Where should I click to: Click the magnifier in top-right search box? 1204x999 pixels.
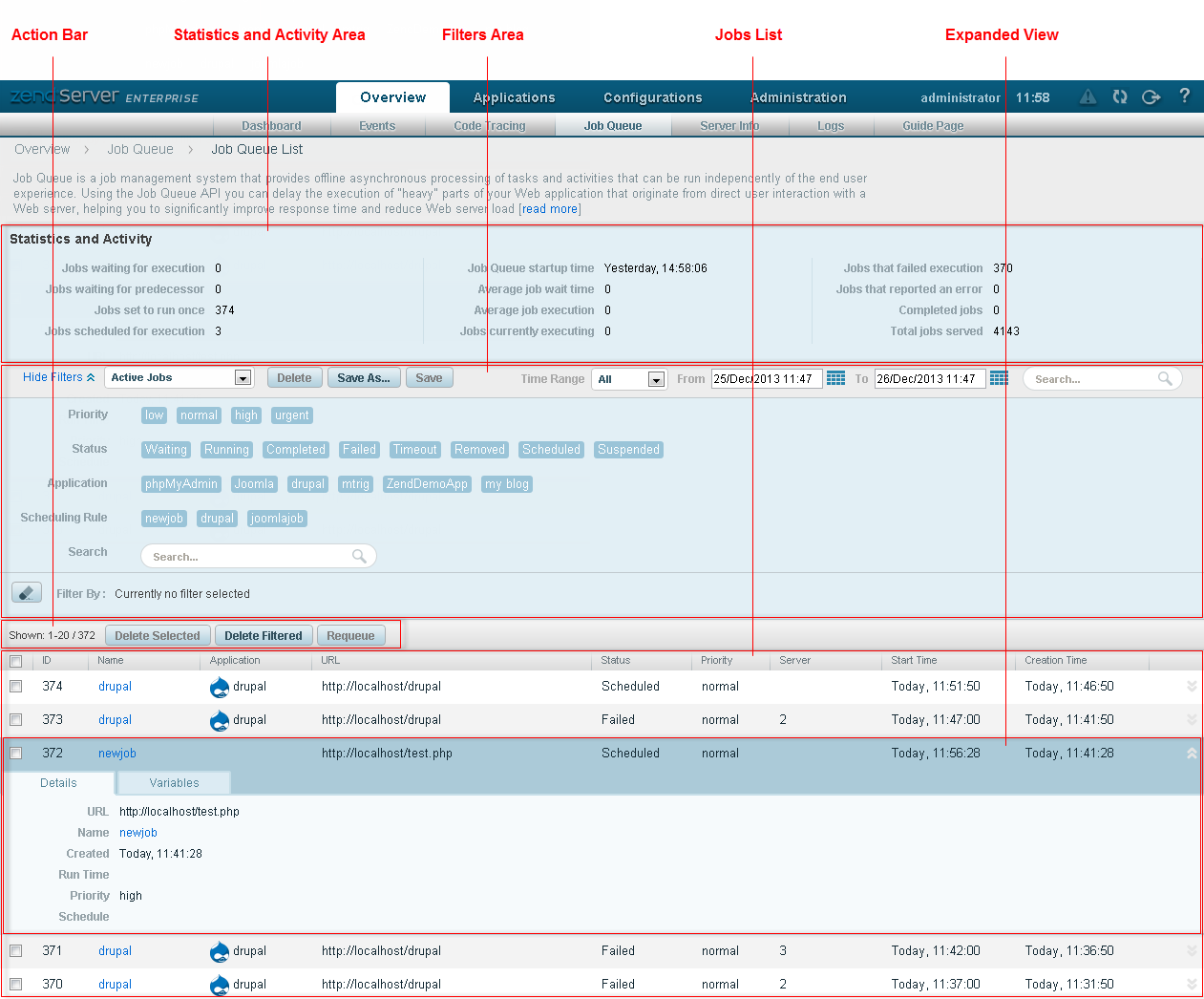pos(1165,379)
